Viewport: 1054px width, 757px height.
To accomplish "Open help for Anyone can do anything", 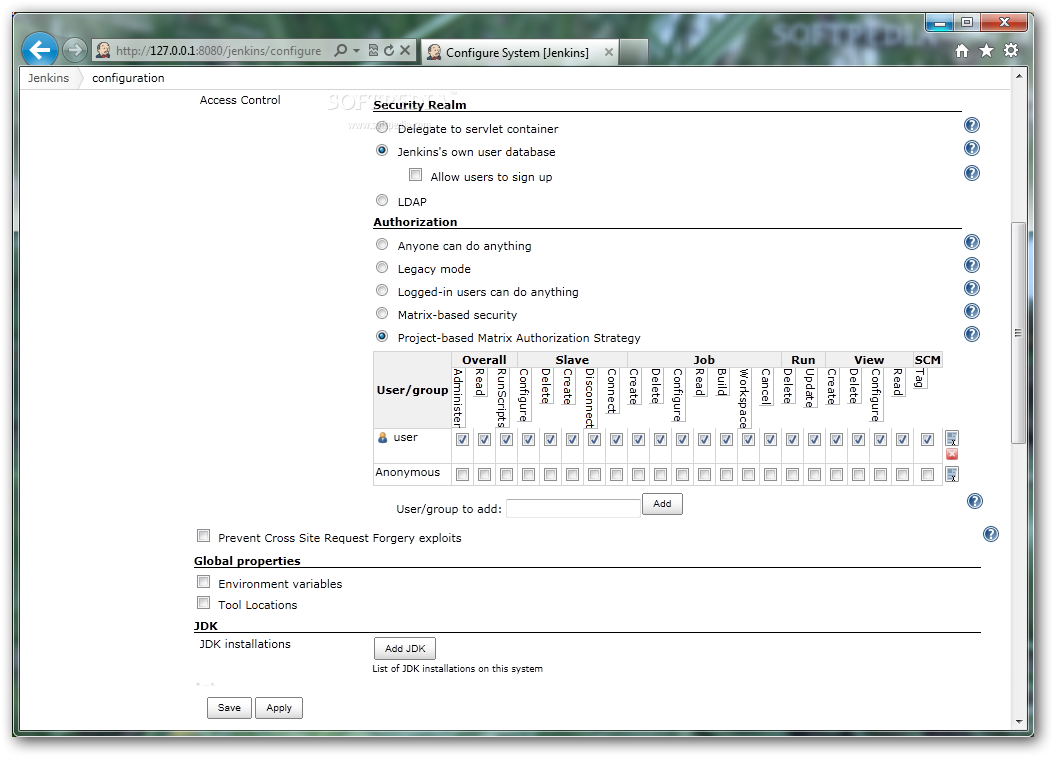I will [971, 242].
